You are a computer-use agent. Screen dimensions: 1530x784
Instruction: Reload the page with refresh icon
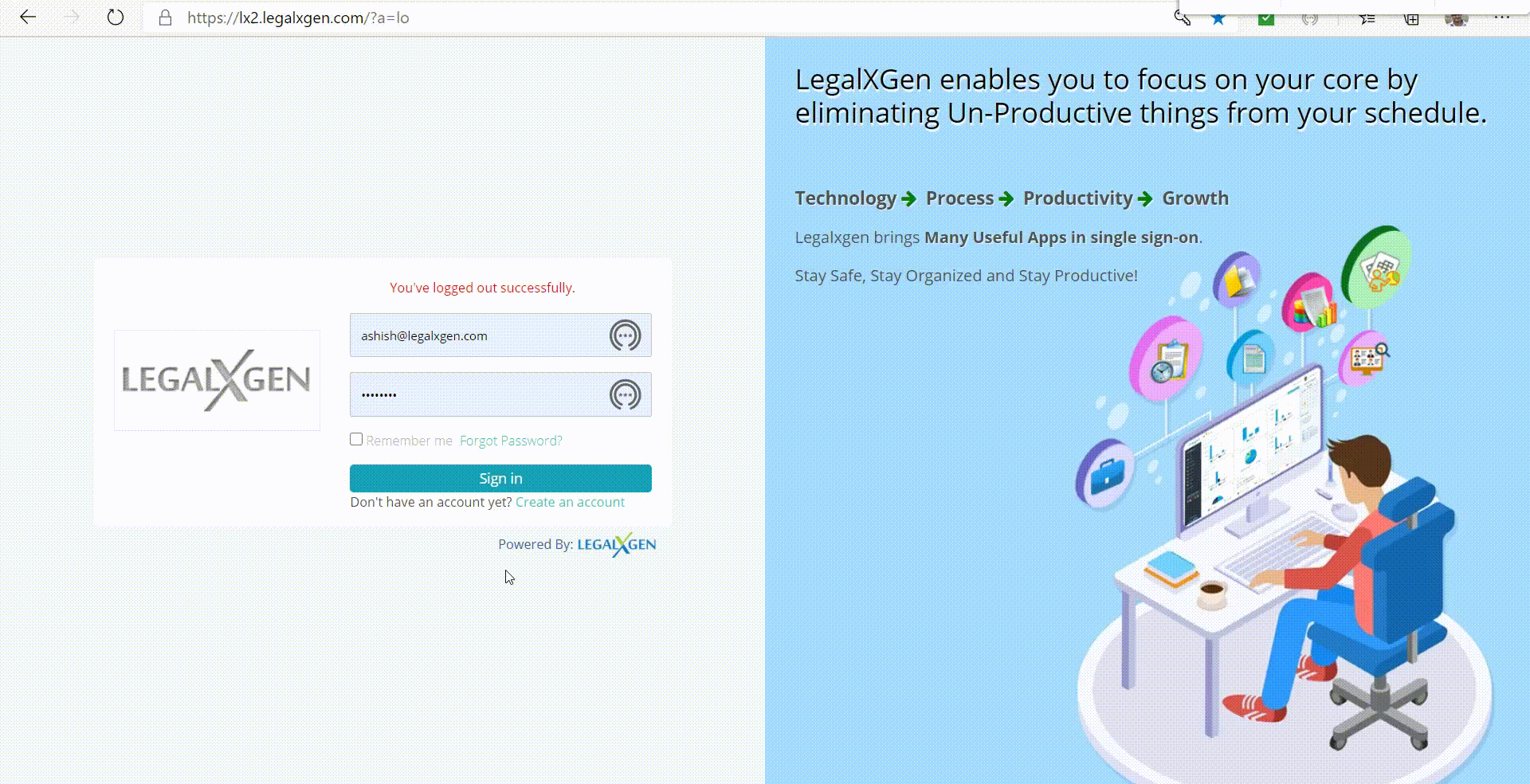point(116,18)
